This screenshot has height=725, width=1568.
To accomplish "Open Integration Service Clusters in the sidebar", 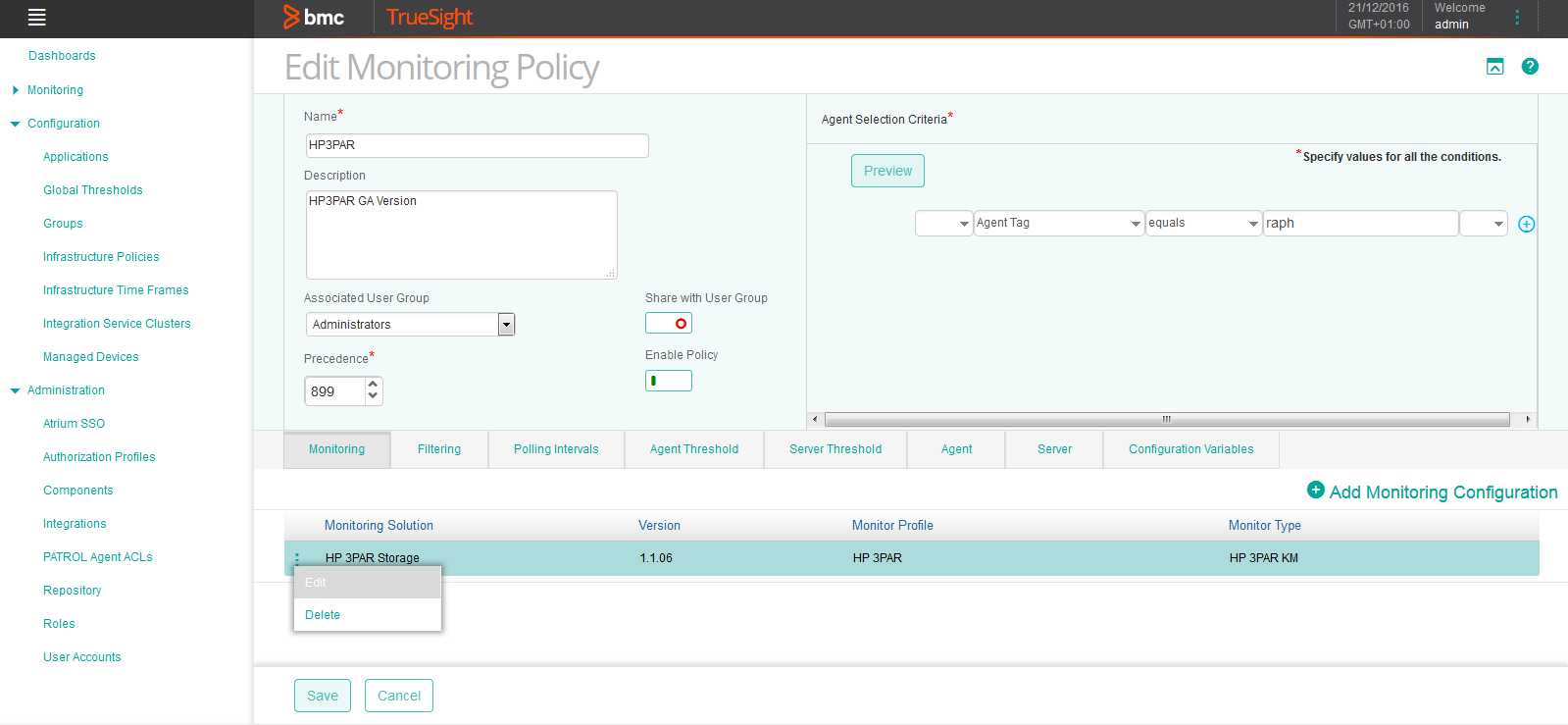I will (x=117, y=324).
